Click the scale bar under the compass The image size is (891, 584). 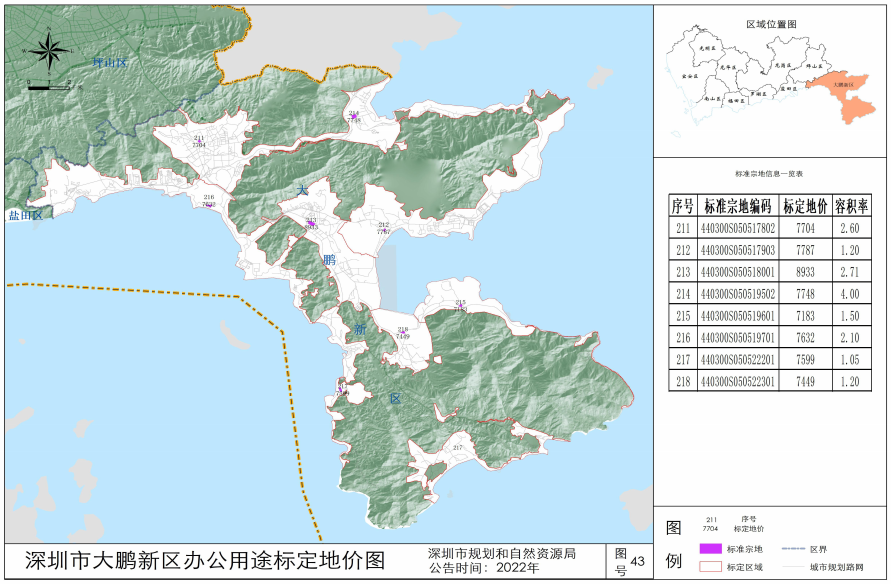coord(49,87)
